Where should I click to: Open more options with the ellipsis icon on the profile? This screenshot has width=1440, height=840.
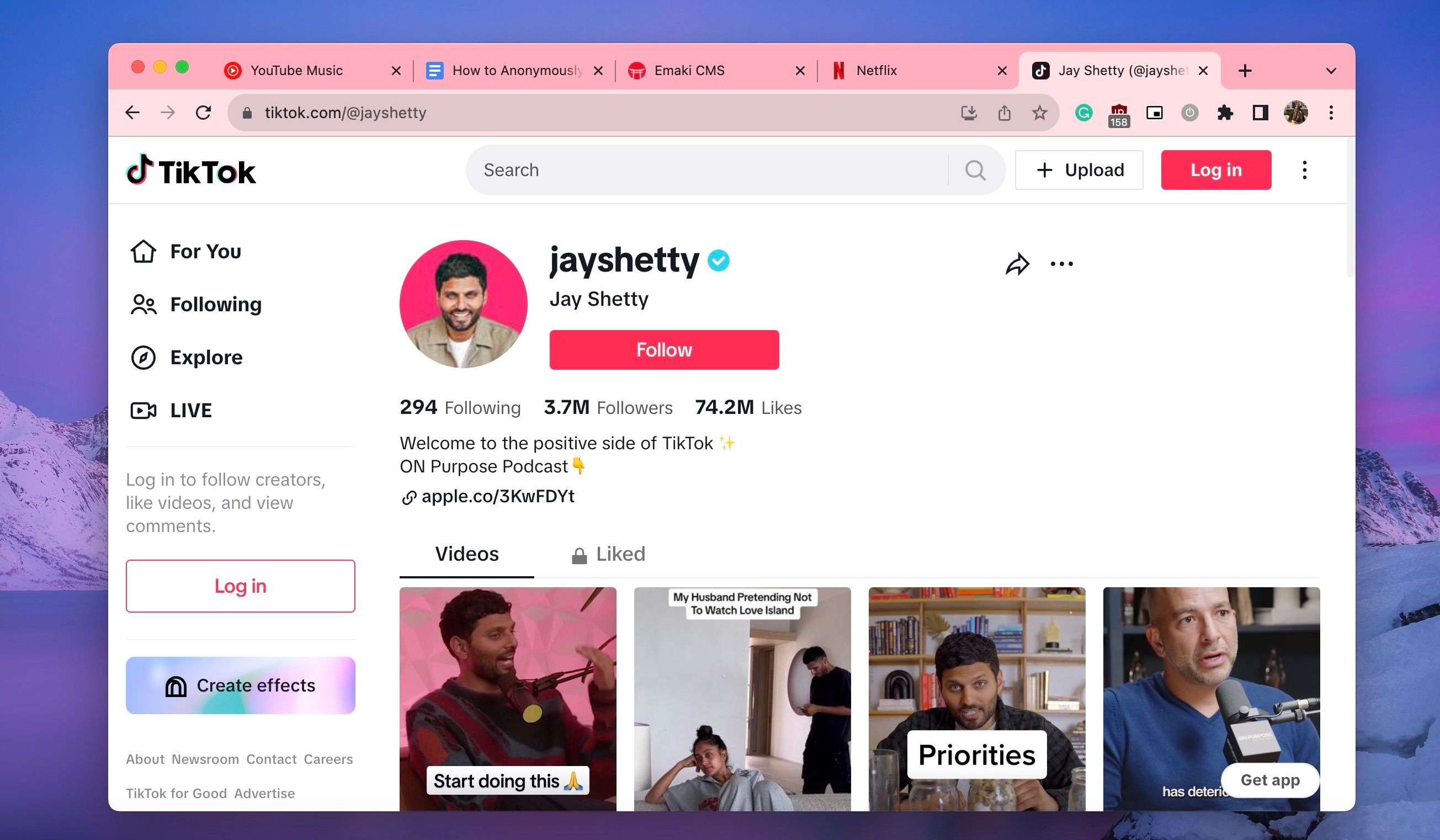pyautogui.click(x=1062, y=263)
